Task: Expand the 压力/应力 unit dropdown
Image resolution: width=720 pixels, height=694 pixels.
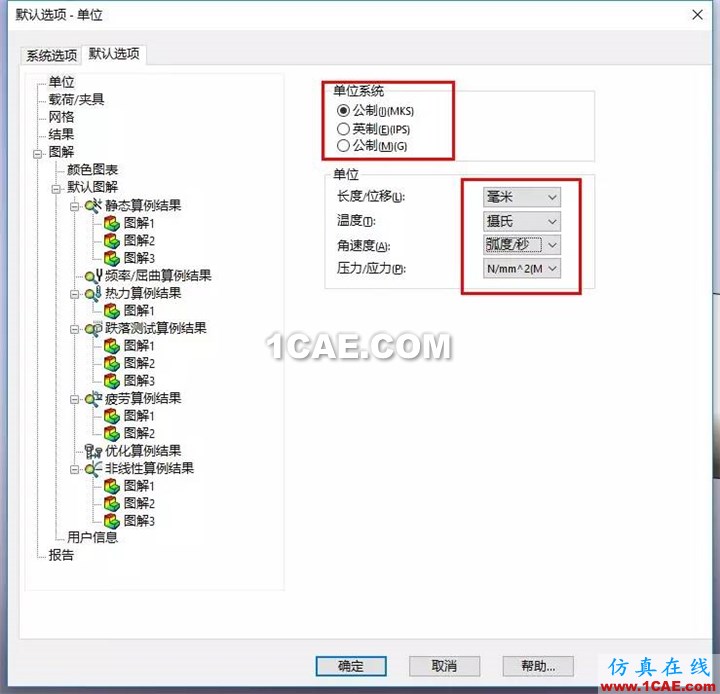Action: 520,269
